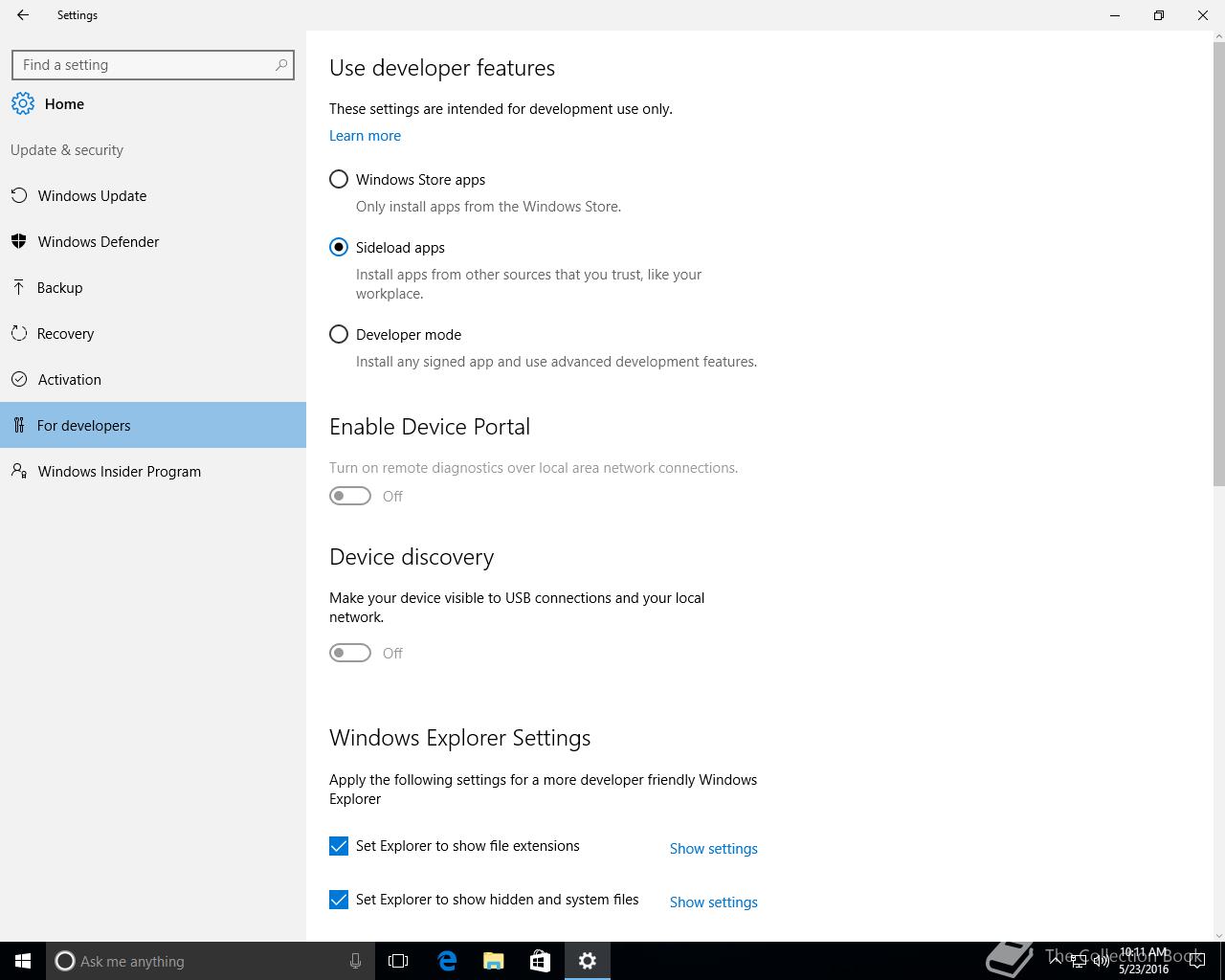1225x980 pixels.
Task: Click the Windows Defender shield icon
Action: click(19, 241)
